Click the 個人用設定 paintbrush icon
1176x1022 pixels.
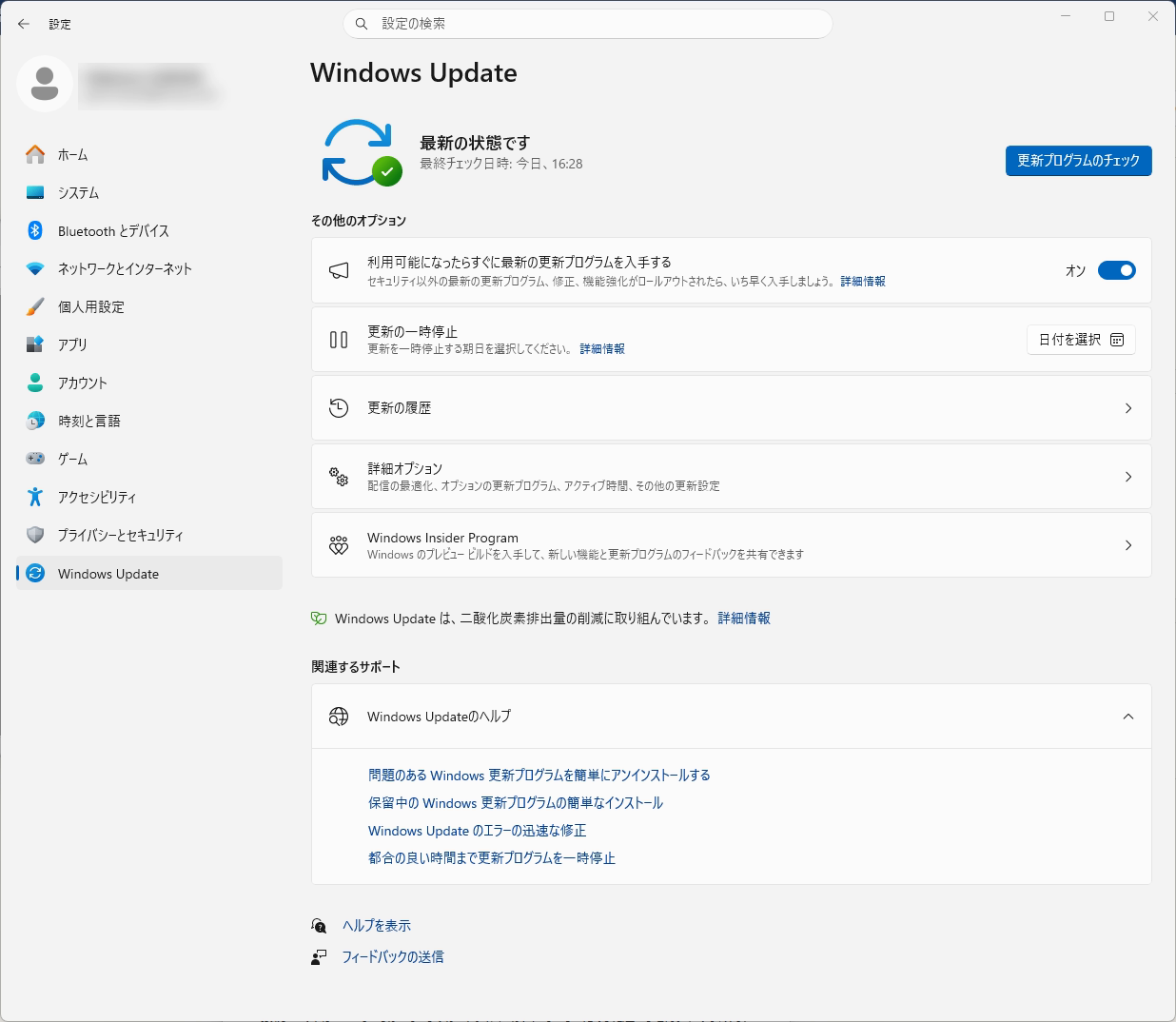click(35, 306)
